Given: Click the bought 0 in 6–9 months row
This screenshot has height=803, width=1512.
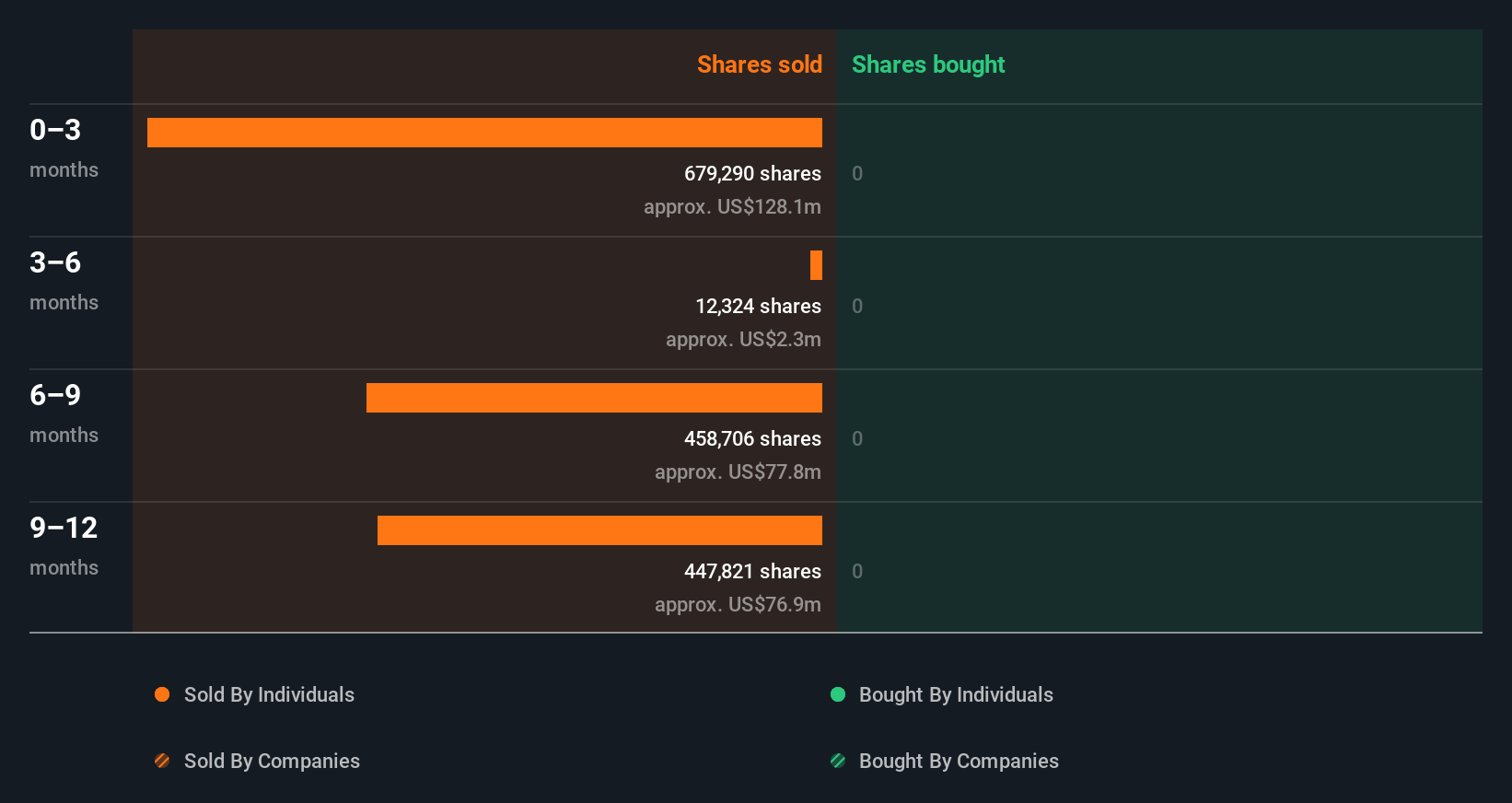Looking at the screenshot, I should 857,438.
